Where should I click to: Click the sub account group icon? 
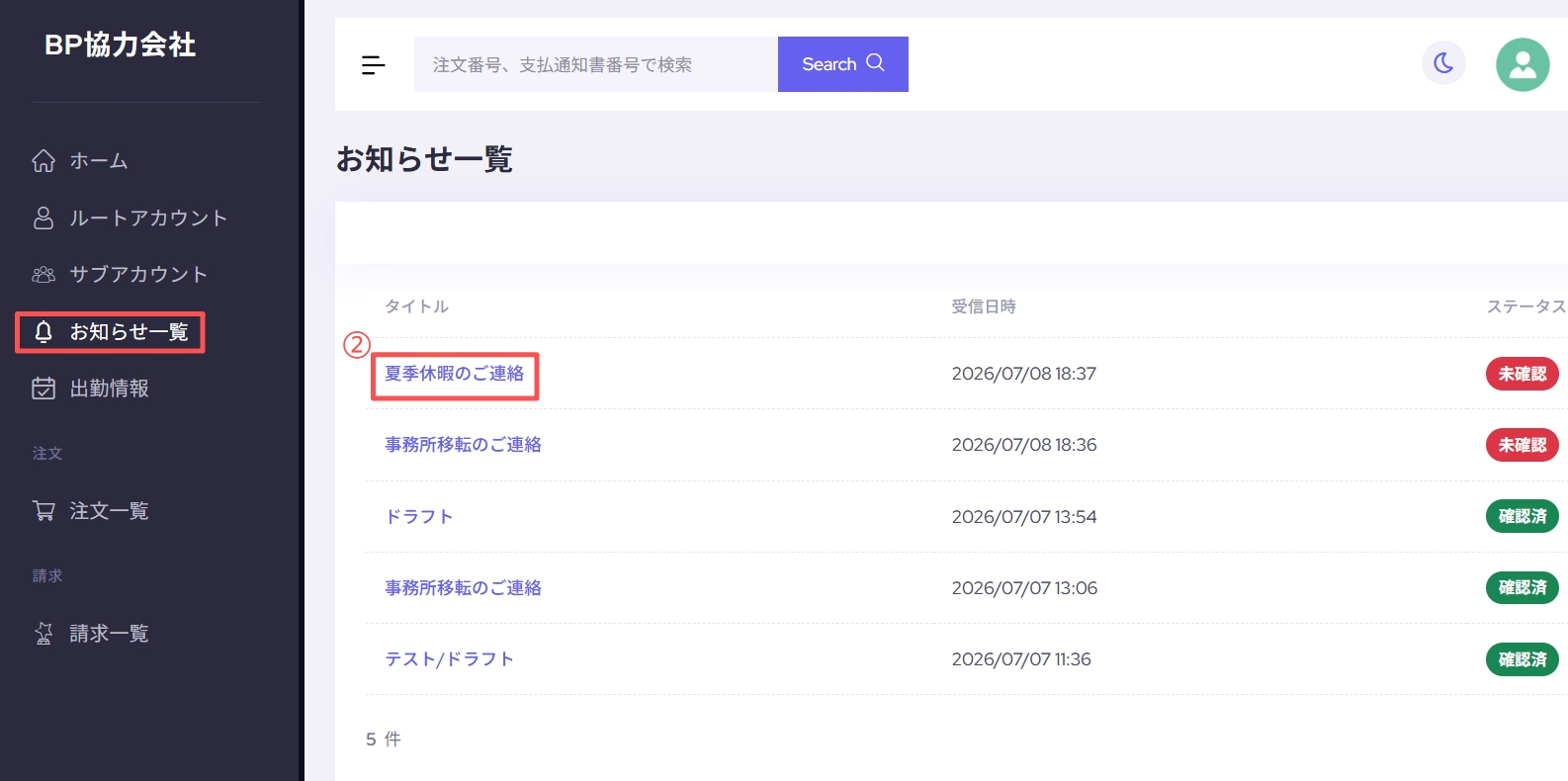tap(44, 275)
